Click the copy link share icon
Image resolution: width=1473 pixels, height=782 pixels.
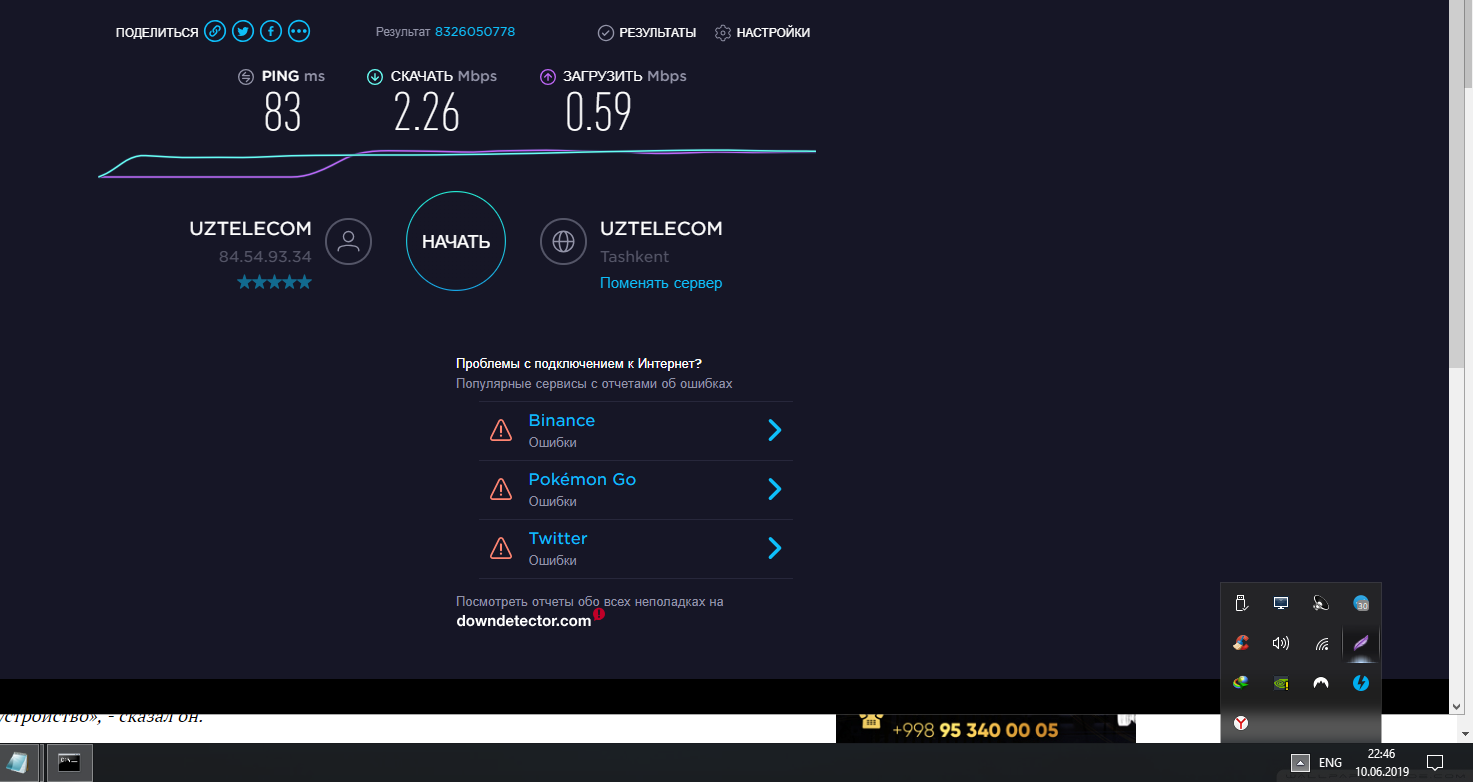[215, 32]
